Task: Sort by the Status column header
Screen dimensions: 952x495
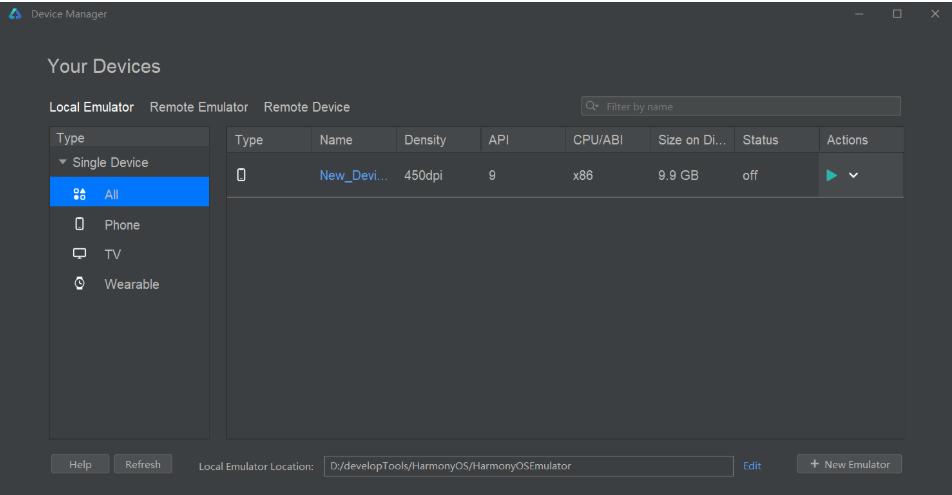Action: [x=760, y=140]
